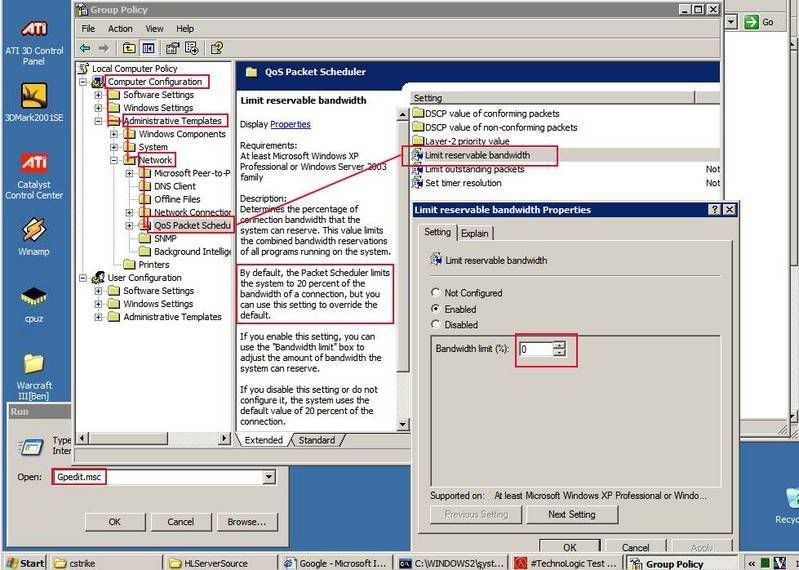Collapse the Administrative Templates node under Computer Configuration
This screenshot has height=570, width=799.
(98, 121)
